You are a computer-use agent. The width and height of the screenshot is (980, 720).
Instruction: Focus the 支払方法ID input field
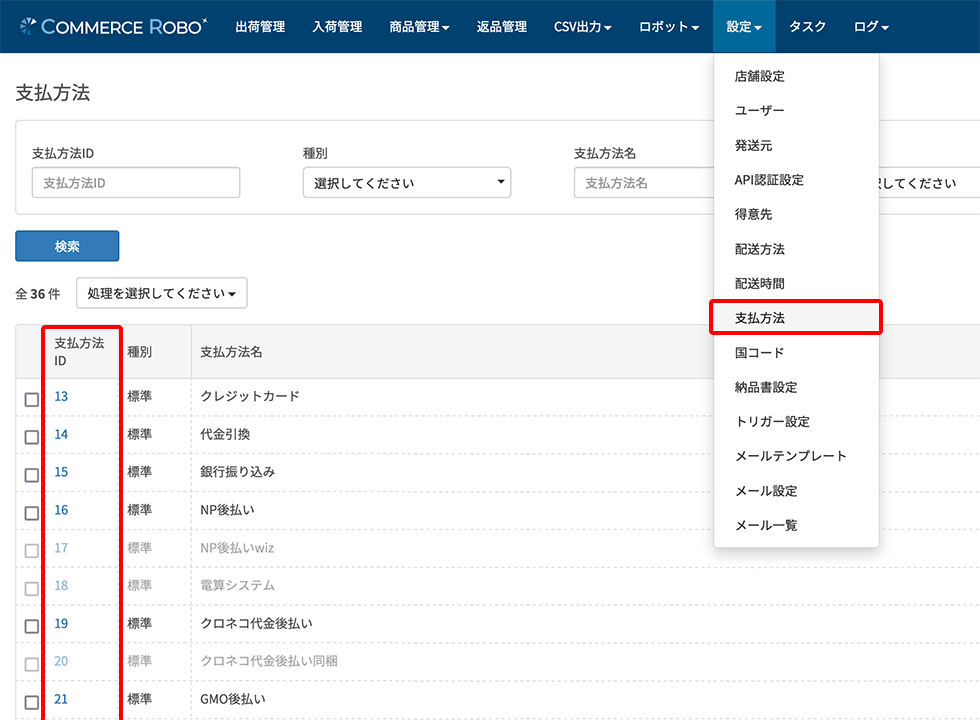136,182
